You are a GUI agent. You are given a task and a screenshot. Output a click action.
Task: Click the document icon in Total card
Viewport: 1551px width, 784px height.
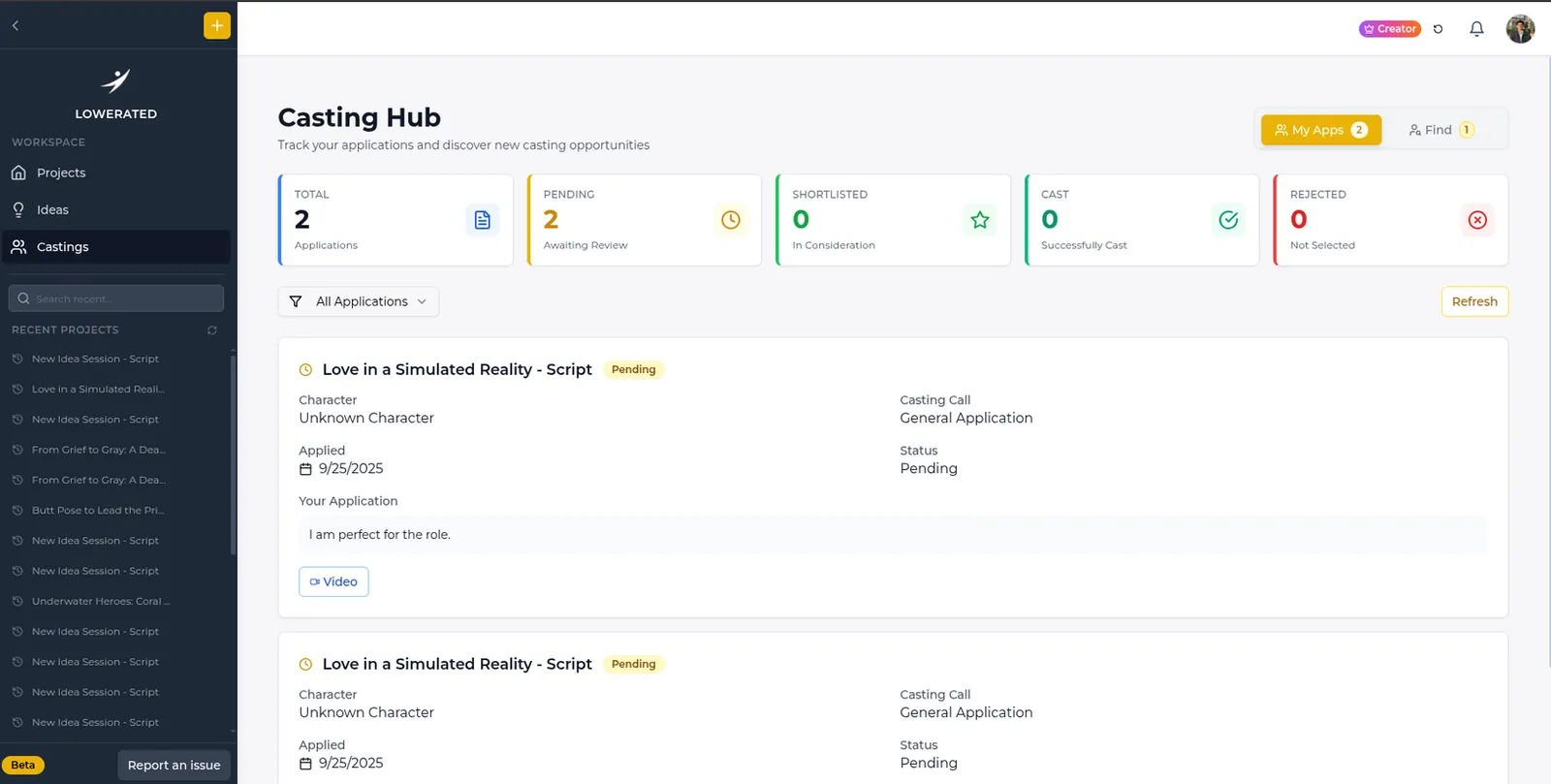point(482,220)
